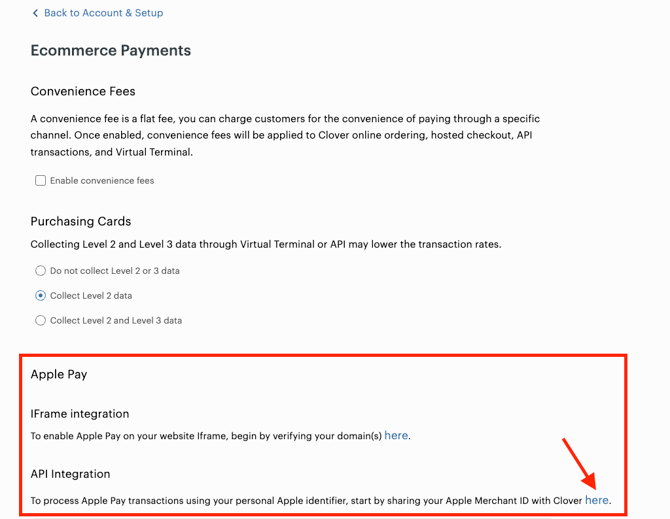The height and width of the screenshot is (519, 670).
Task: Select the 'Do not collect Level 2 or 3 data' radio button
Action: click(40, 271)
